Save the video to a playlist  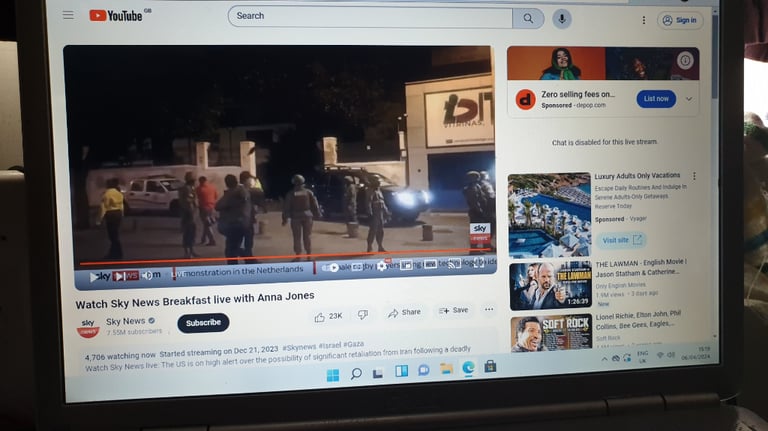[x=454, y=311]
